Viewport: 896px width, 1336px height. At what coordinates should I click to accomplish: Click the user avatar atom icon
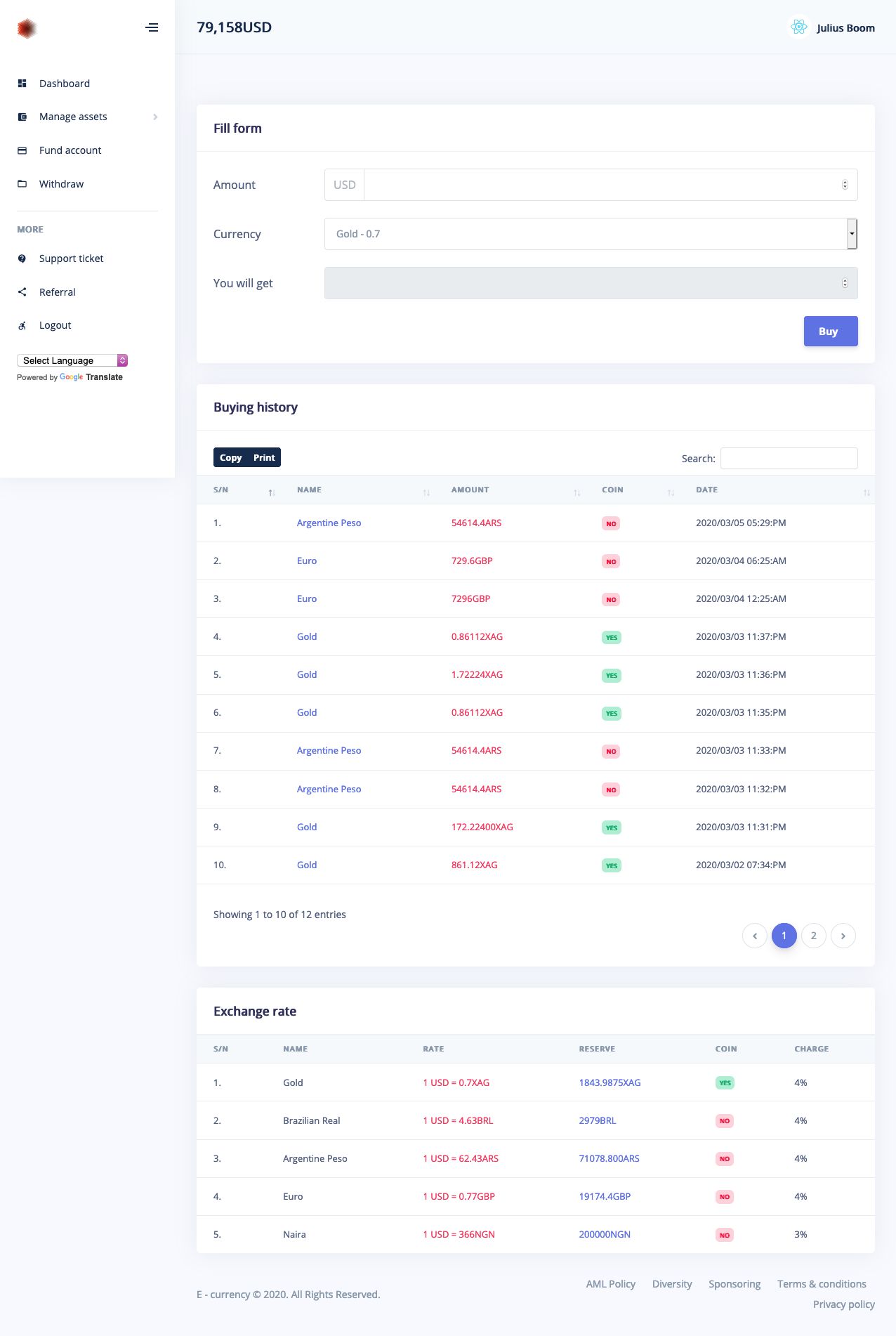pos(798,27)
